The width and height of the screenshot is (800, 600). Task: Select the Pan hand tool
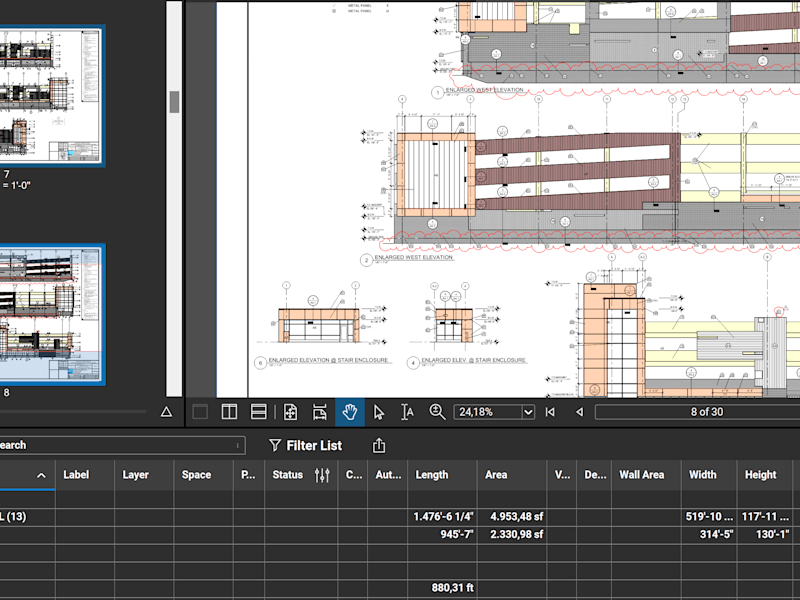[x=349, y=412]
